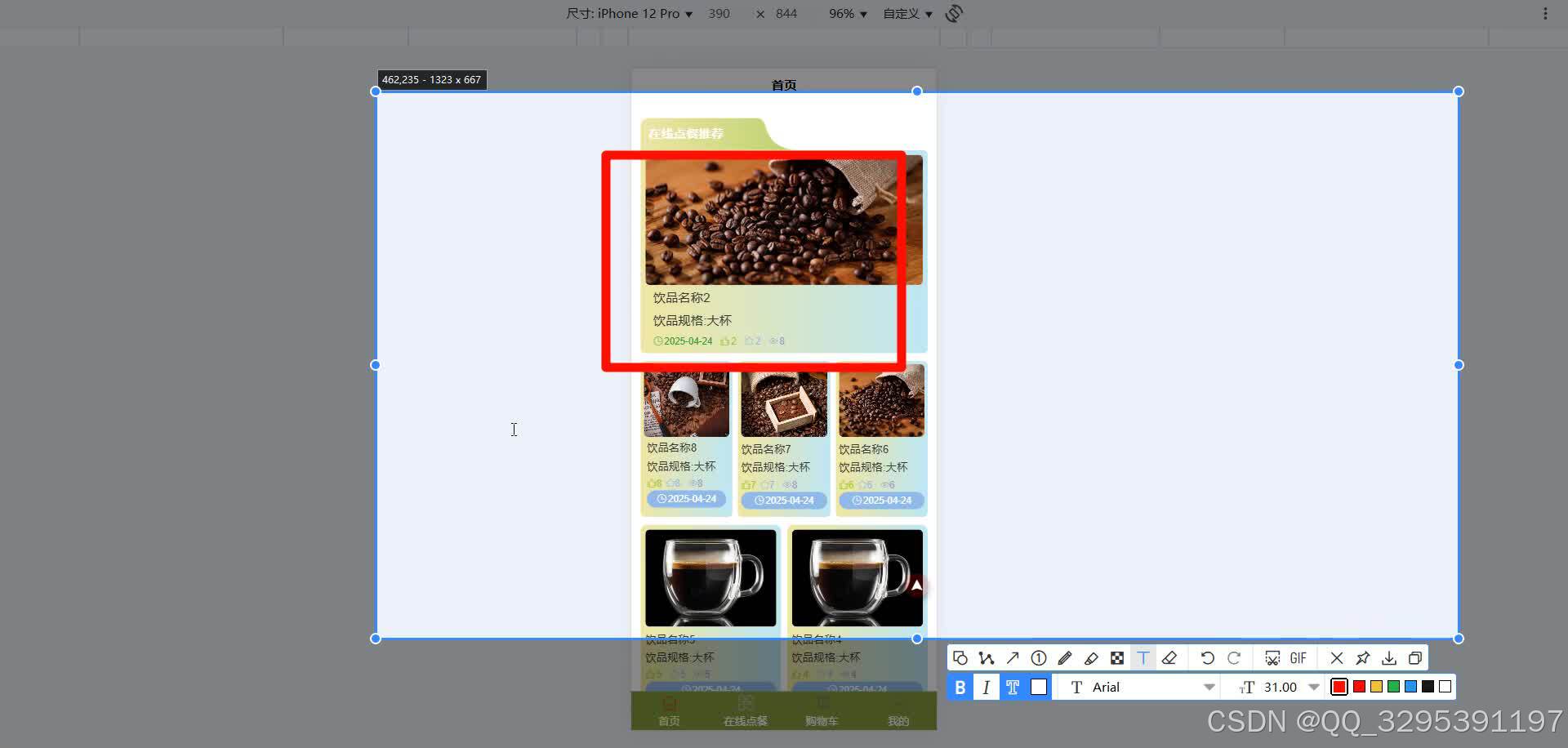Pick the highlighter marker tool
The image size is (1568, 748).
(x=1092, y=657)
